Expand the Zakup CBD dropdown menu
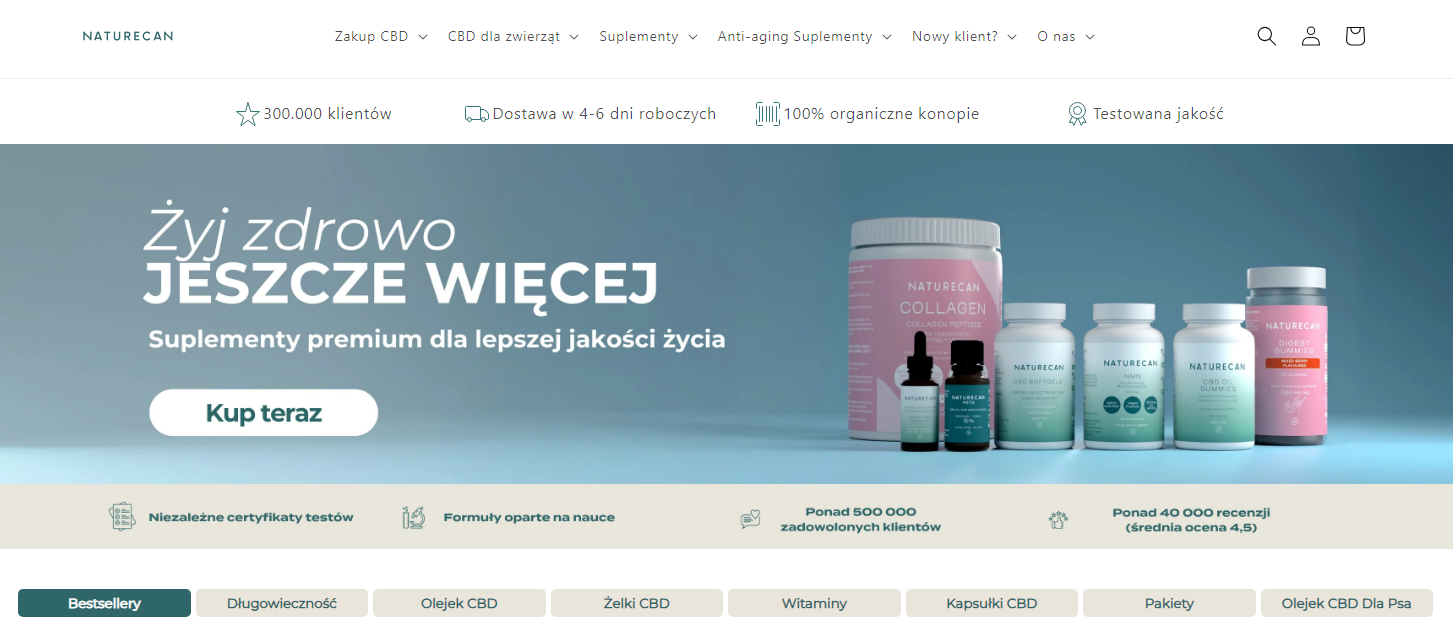The width and height of the screenshot is (1453, 632). coord(381,36)
